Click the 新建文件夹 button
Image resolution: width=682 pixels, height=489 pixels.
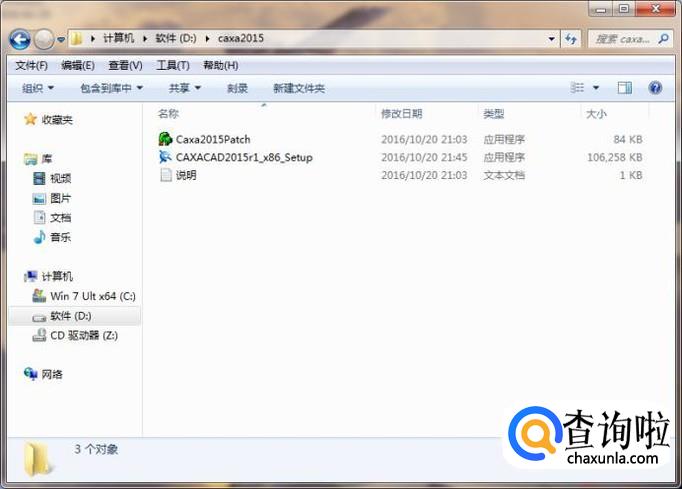299,88
